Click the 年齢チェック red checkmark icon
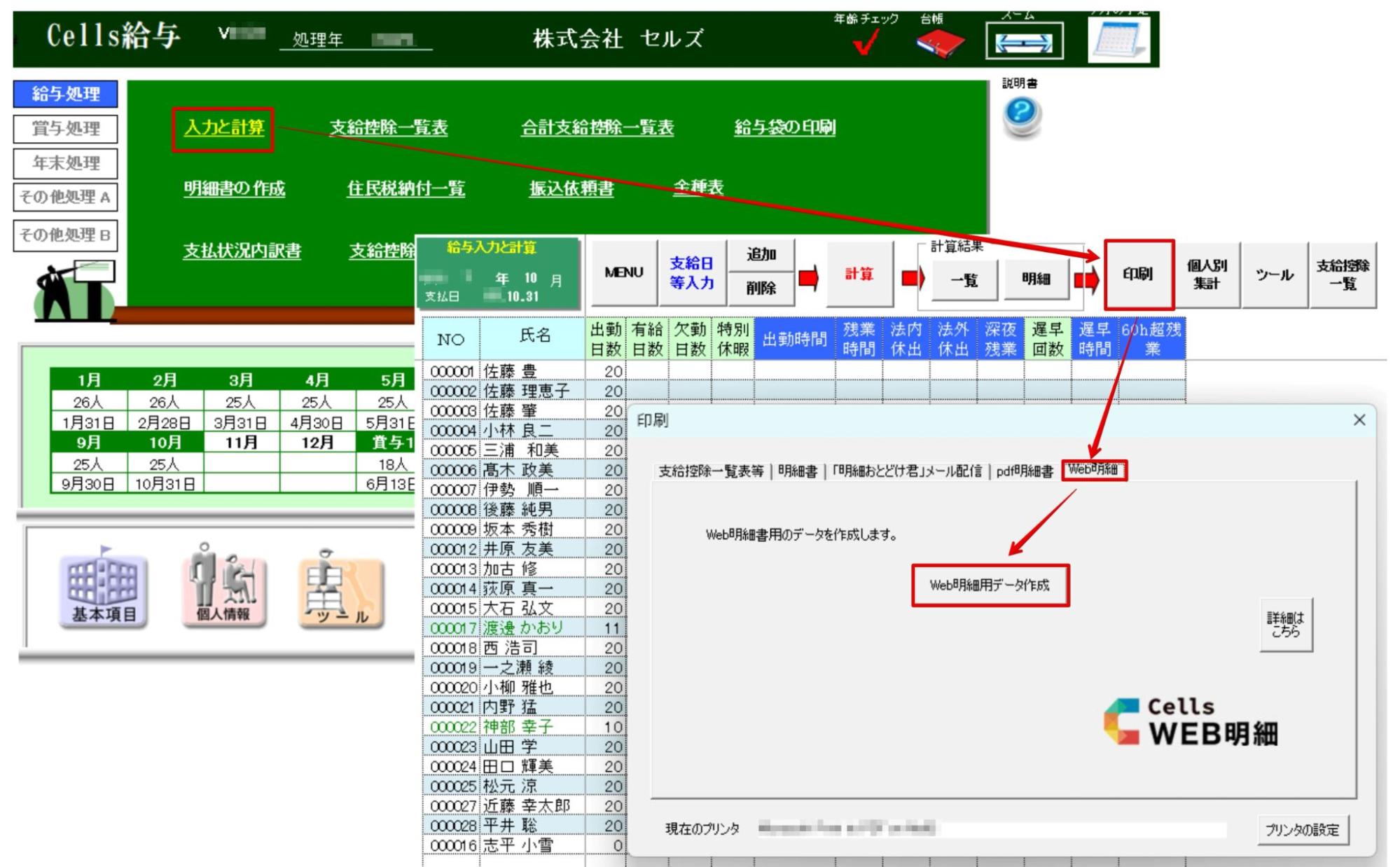The image size is (1400, 867). coord(866,44)
